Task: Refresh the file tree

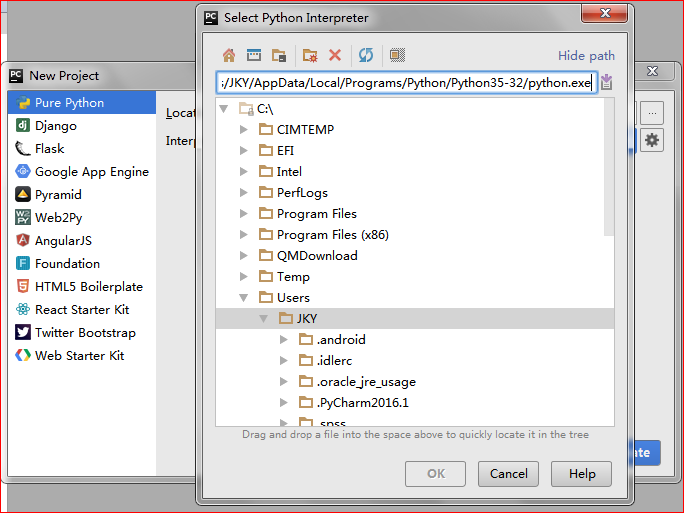Action: [x=366, y=55]
